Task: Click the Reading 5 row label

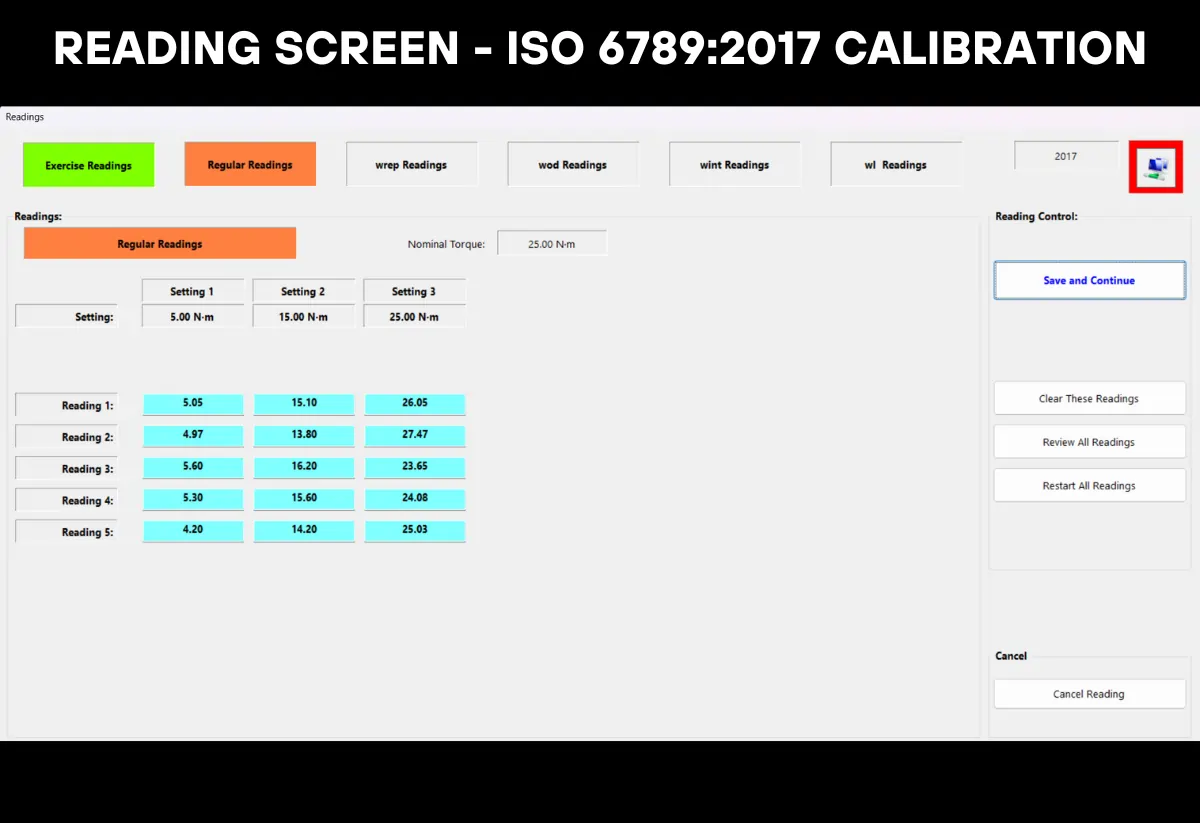Action: tap(66, 531)
